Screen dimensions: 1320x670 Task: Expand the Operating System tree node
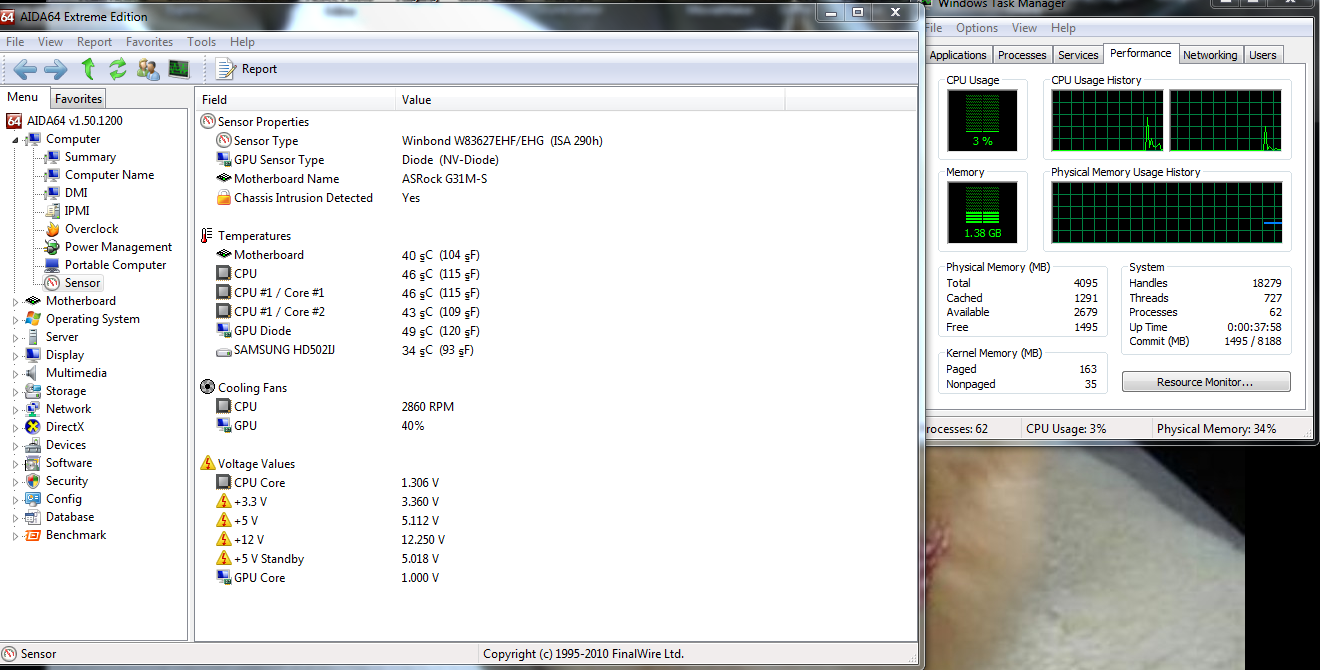coord(15,319)
